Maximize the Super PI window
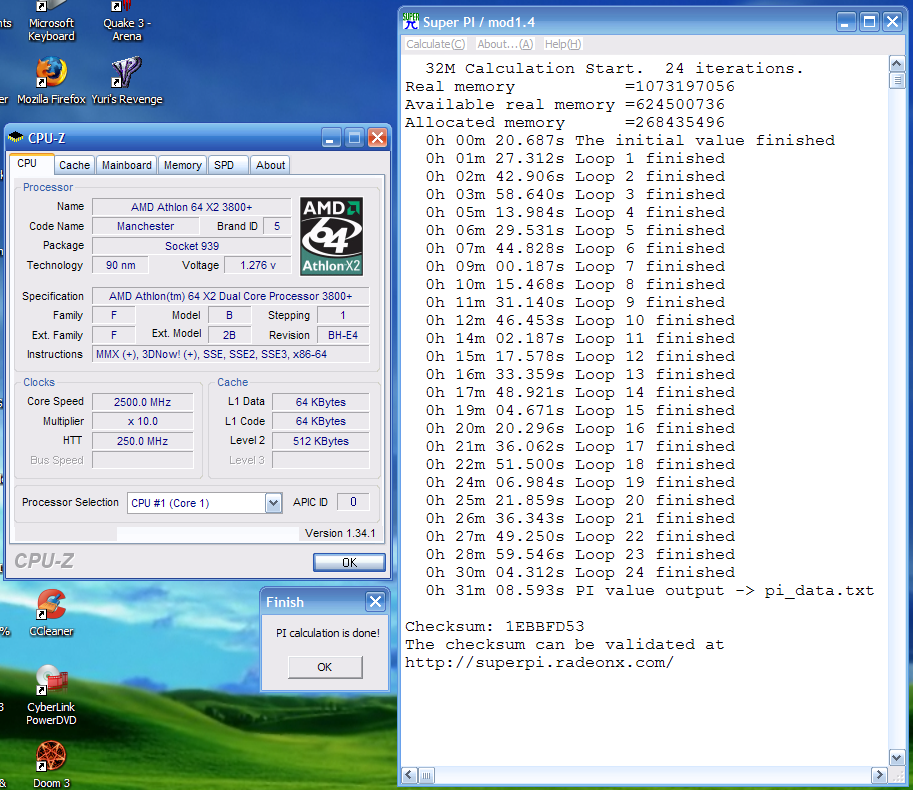The width and height of the screenshot is (913, 790). [x=869, y=22]
